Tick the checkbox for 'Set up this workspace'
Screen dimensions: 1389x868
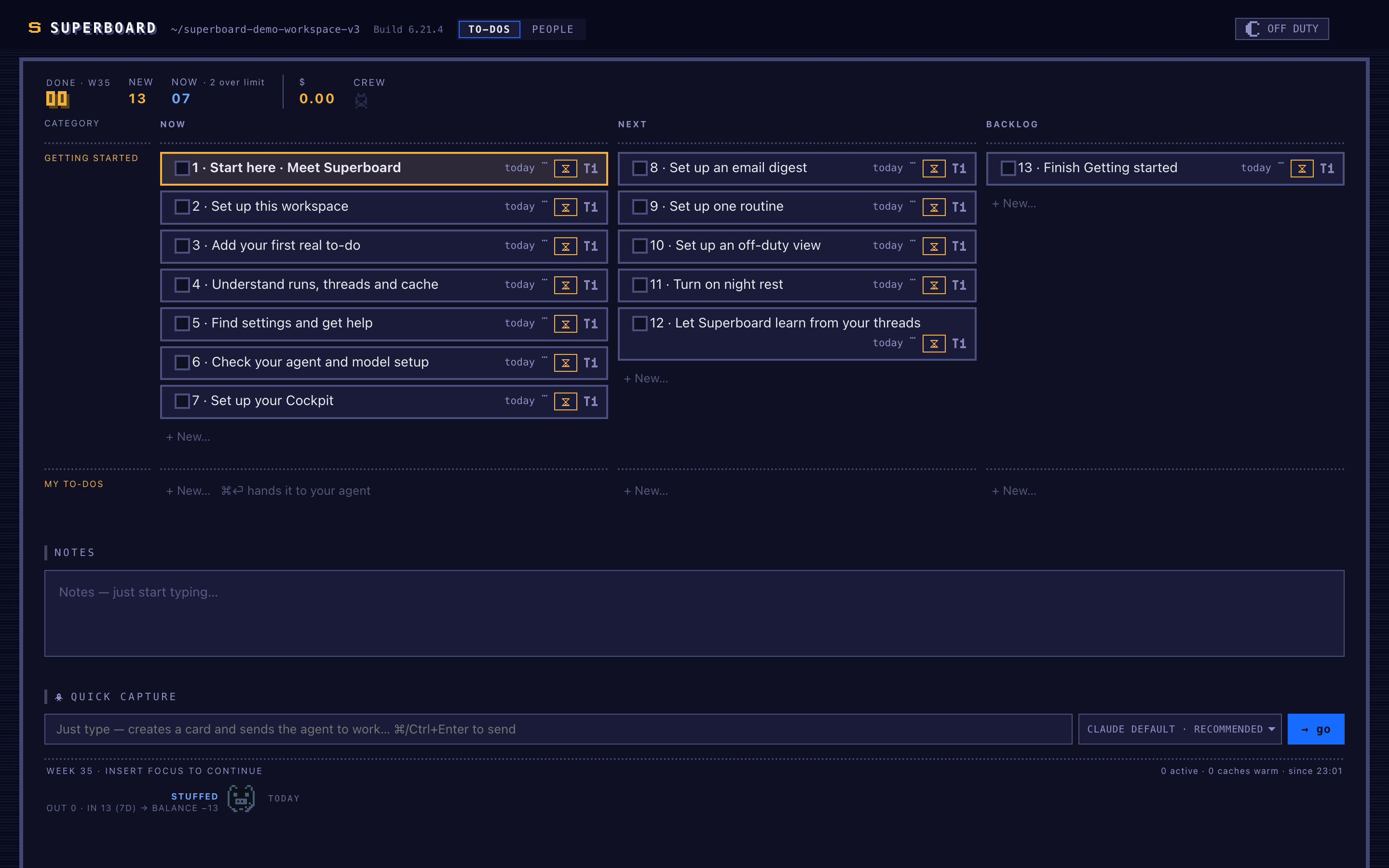182,207
